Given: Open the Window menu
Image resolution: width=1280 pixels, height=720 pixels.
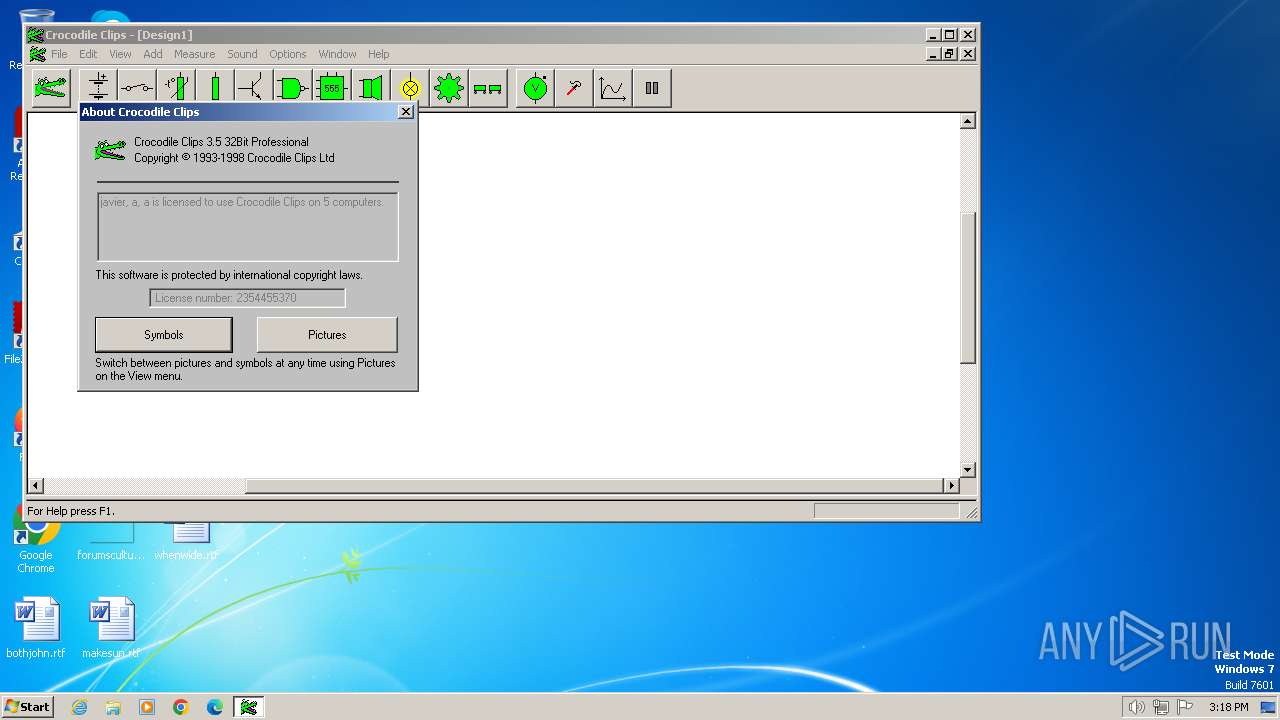Looking at the screenshot, I should click(337, 54).
